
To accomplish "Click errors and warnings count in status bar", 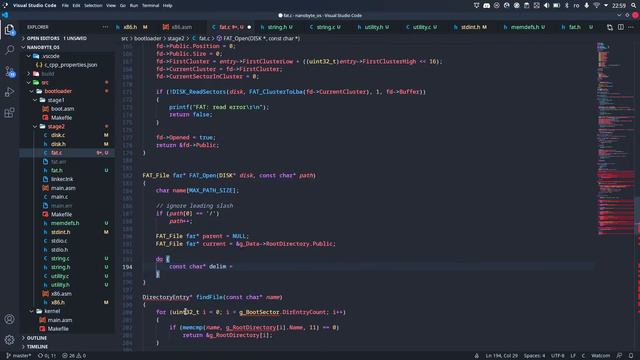I will (x=74, y=356).
